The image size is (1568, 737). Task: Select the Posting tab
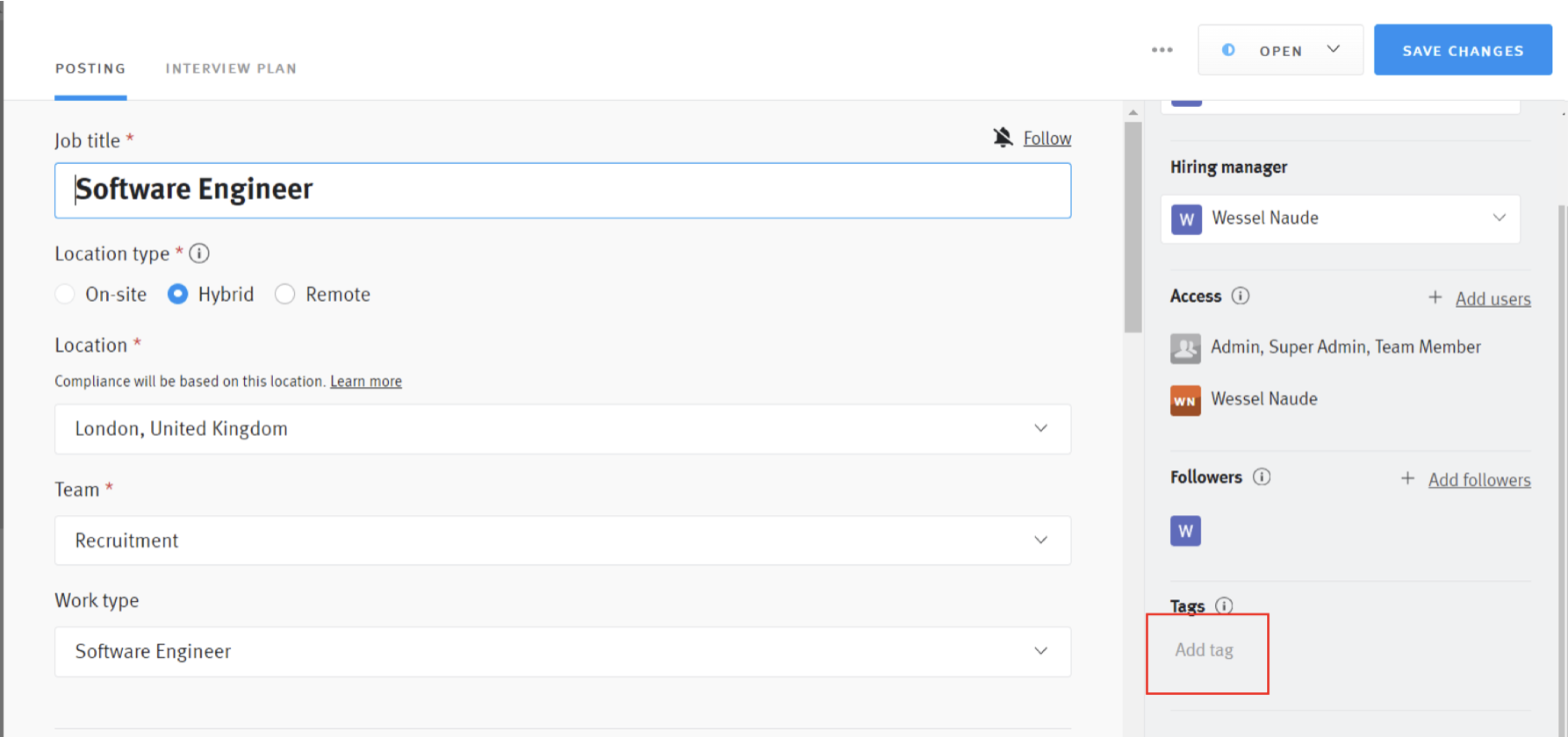(90, 68)
